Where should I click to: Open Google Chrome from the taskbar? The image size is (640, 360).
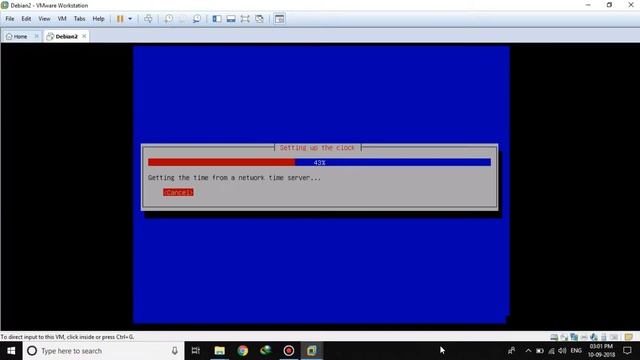click(242, 351)
